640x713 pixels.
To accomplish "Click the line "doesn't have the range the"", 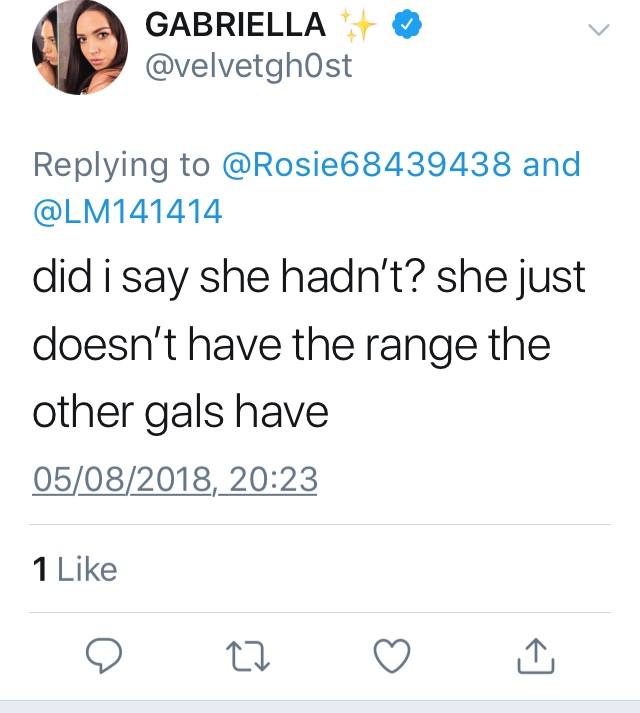I will 291,345.
